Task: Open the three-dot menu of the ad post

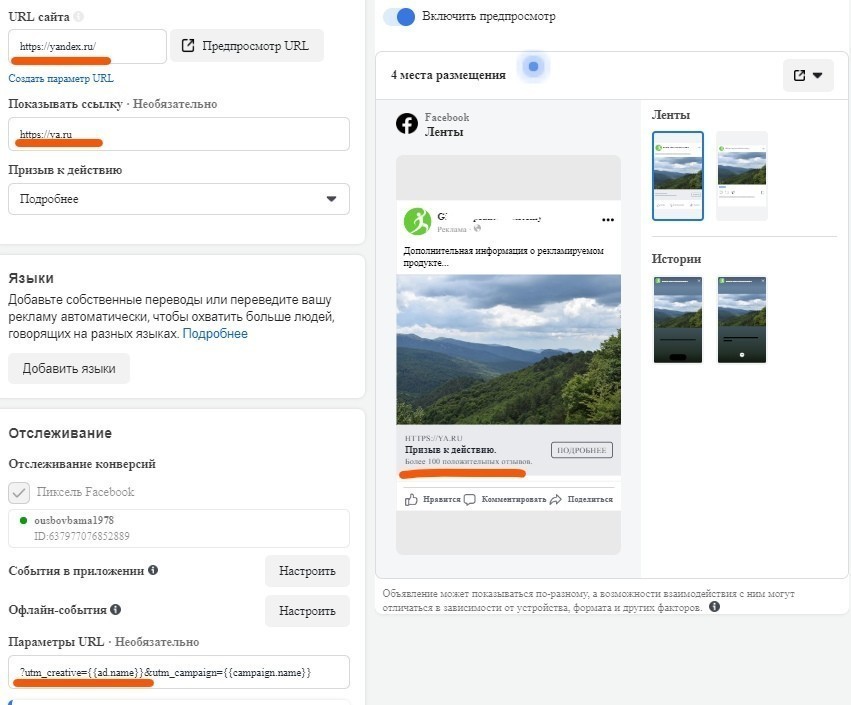Action: (608, 220)
